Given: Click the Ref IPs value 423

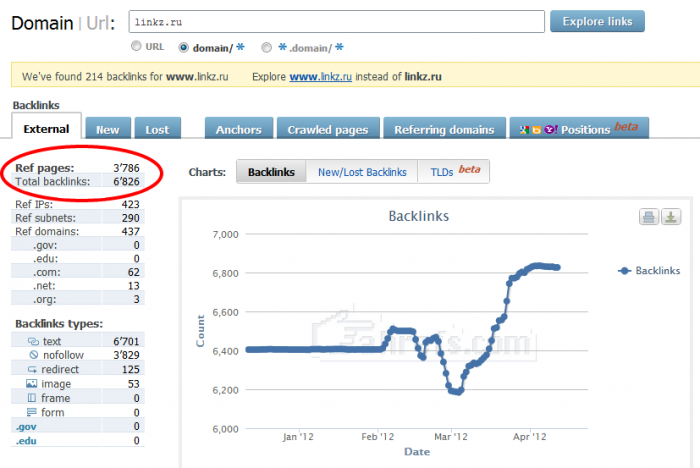Looking at the screenshot, I should tap(130, 205).
